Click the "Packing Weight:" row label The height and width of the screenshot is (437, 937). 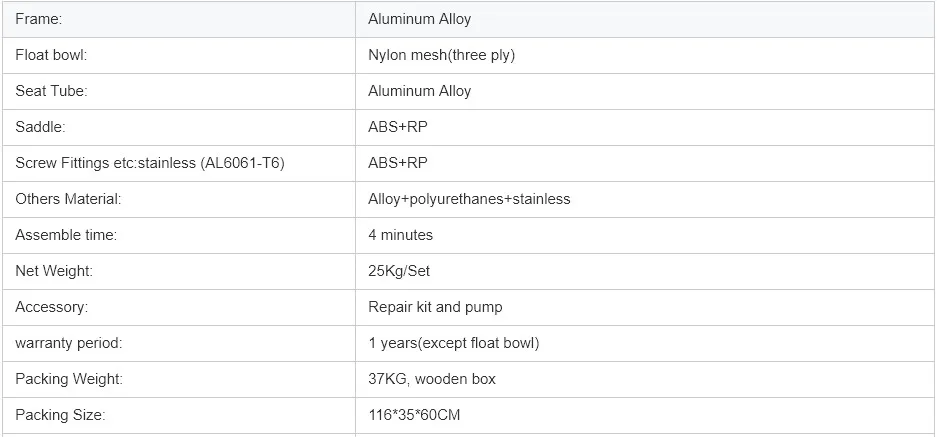[68, 379]
